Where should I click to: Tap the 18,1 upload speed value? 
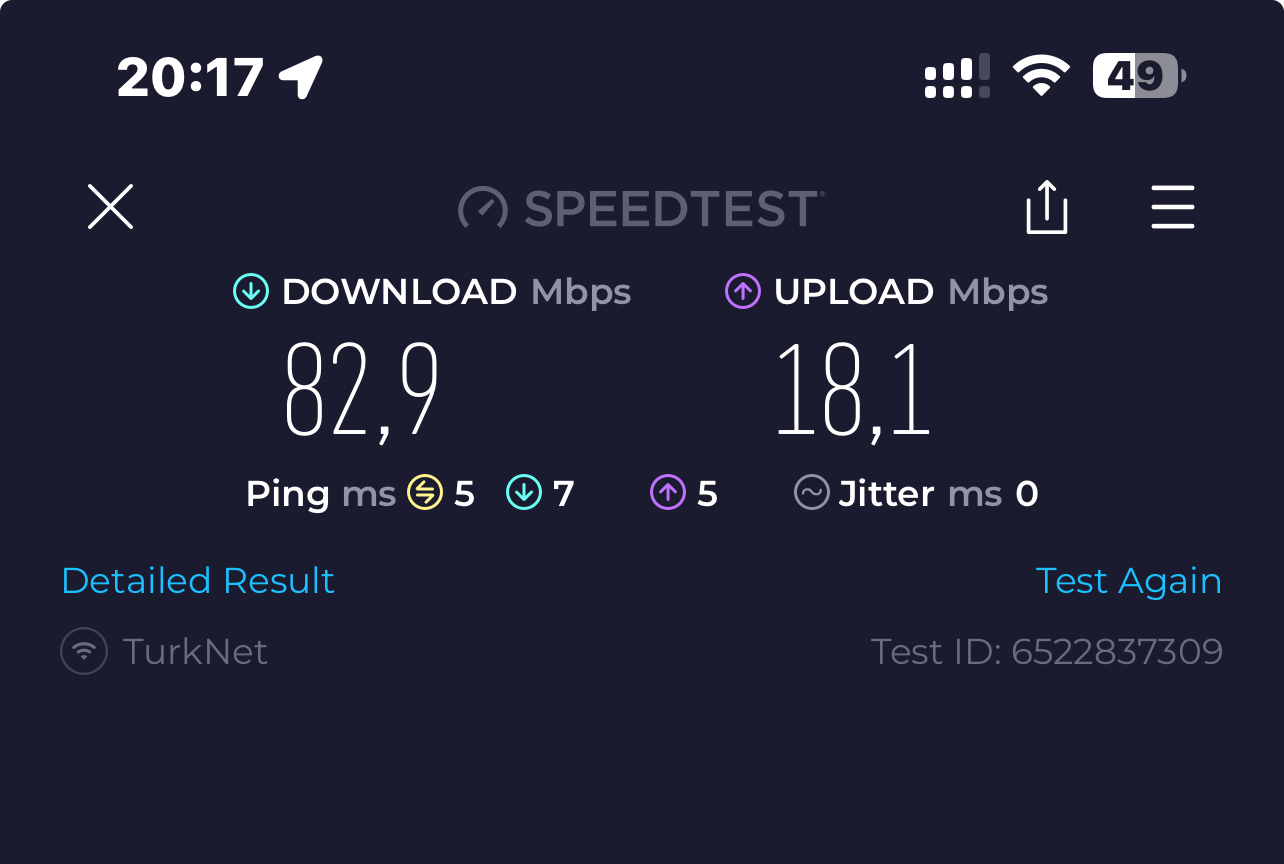853,390
